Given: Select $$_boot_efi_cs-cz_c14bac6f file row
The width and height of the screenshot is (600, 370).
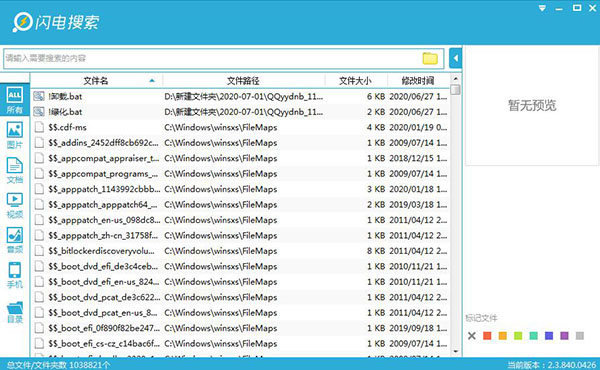Looking at the screenshot, I should (240, 344).
